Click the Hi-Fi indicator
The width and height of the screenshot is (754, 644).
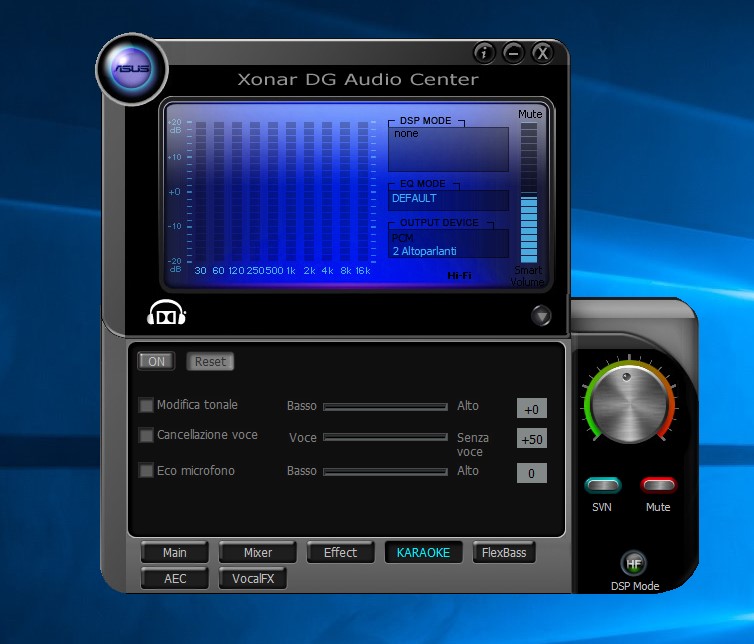tap(459, 276)
